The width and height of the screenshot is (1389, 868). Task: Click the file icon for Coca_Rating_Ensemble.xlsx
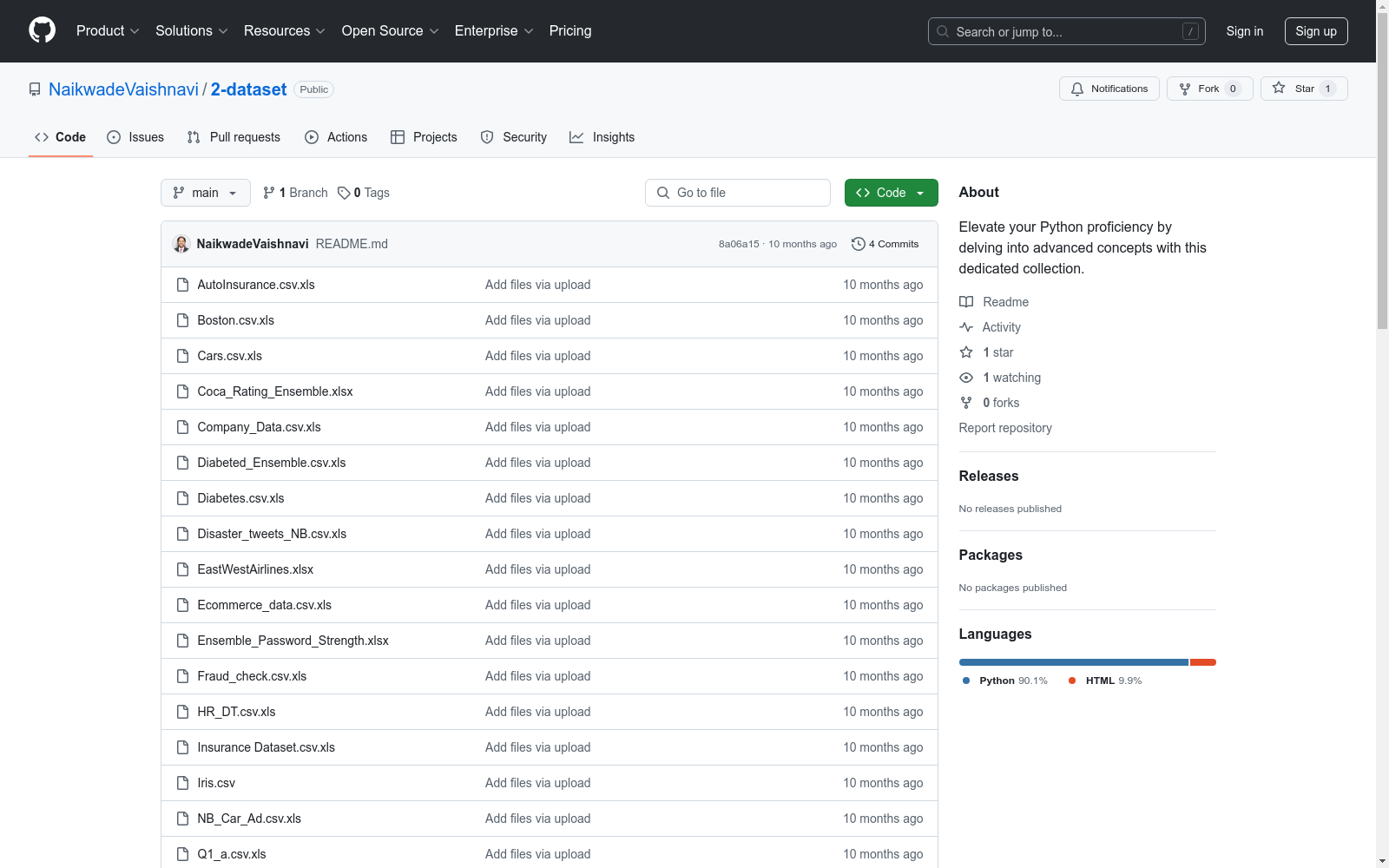(x=182, y=391)
